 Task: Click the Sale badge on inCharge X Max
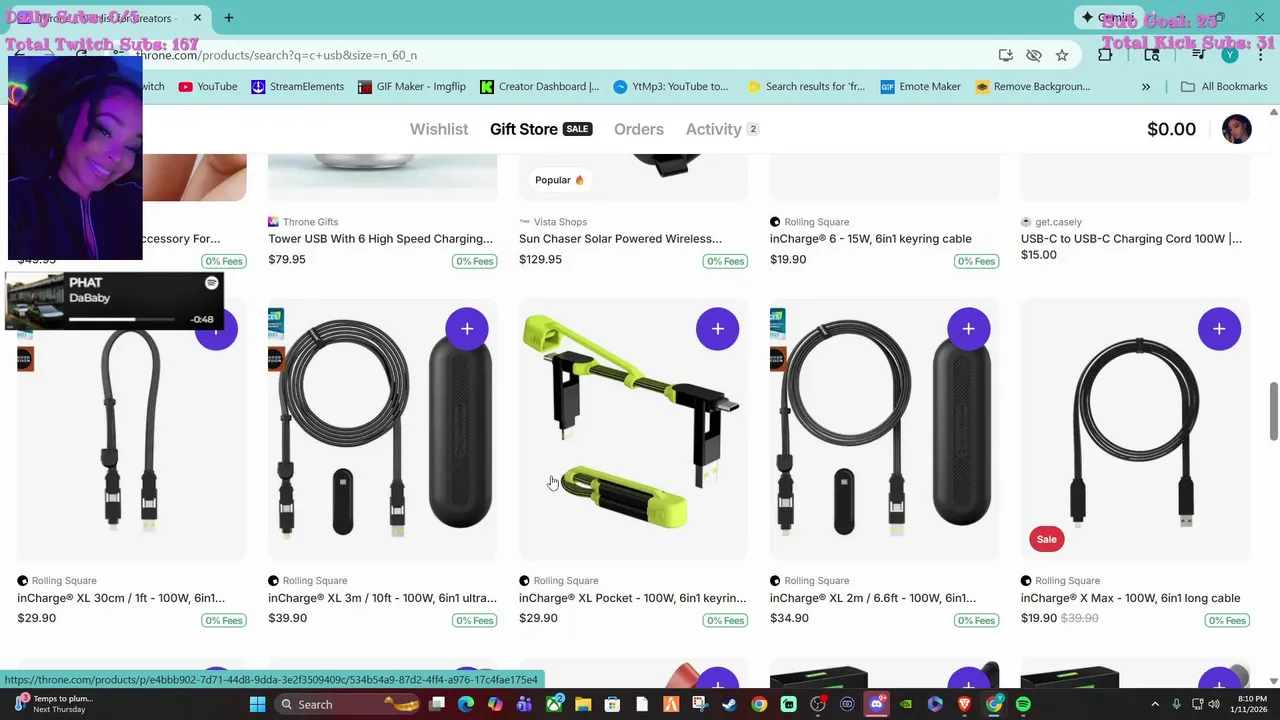point(1046,539)
